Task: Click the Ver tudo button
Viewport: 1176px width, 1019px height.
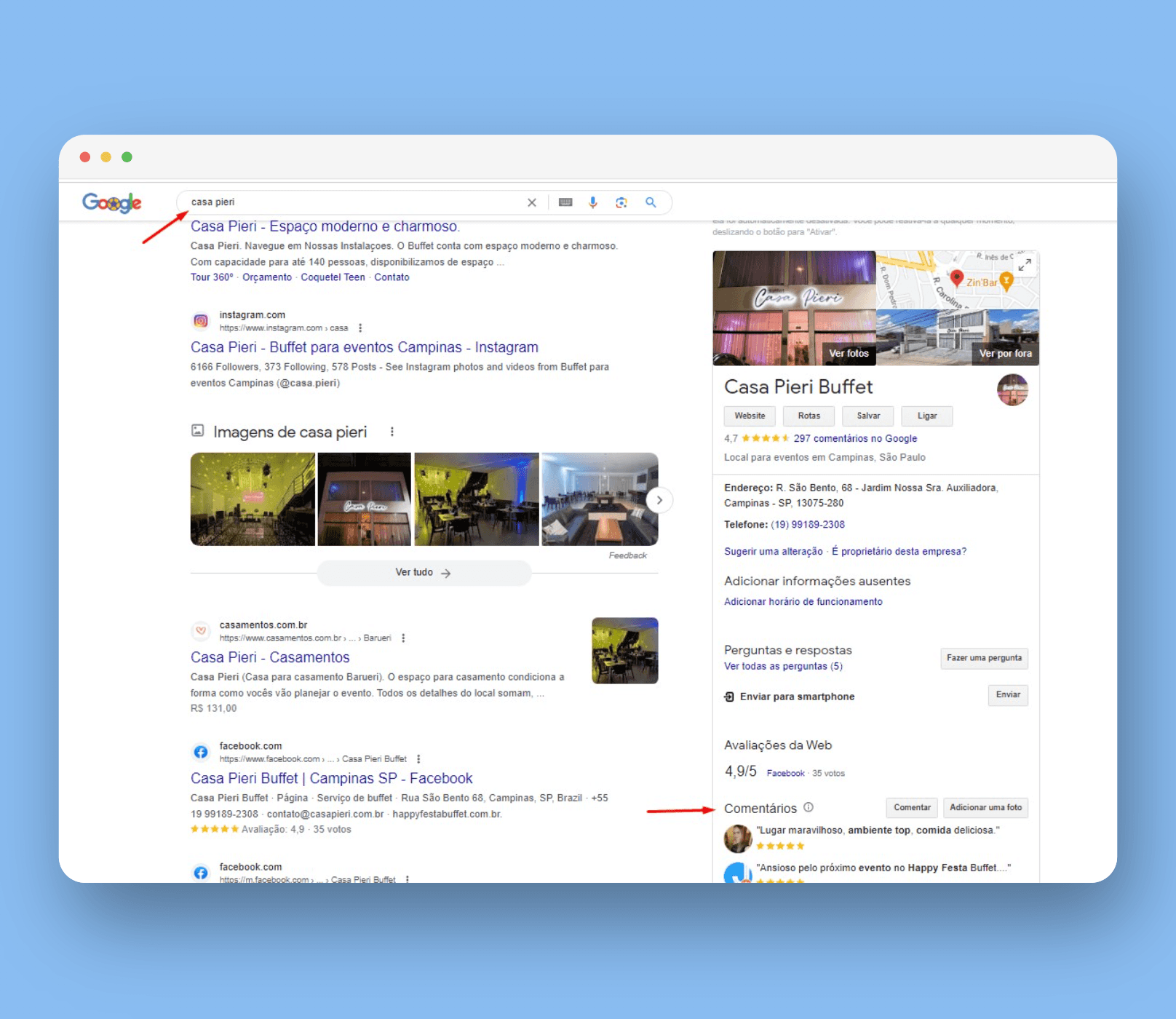Action: click(x=424, y=573)
